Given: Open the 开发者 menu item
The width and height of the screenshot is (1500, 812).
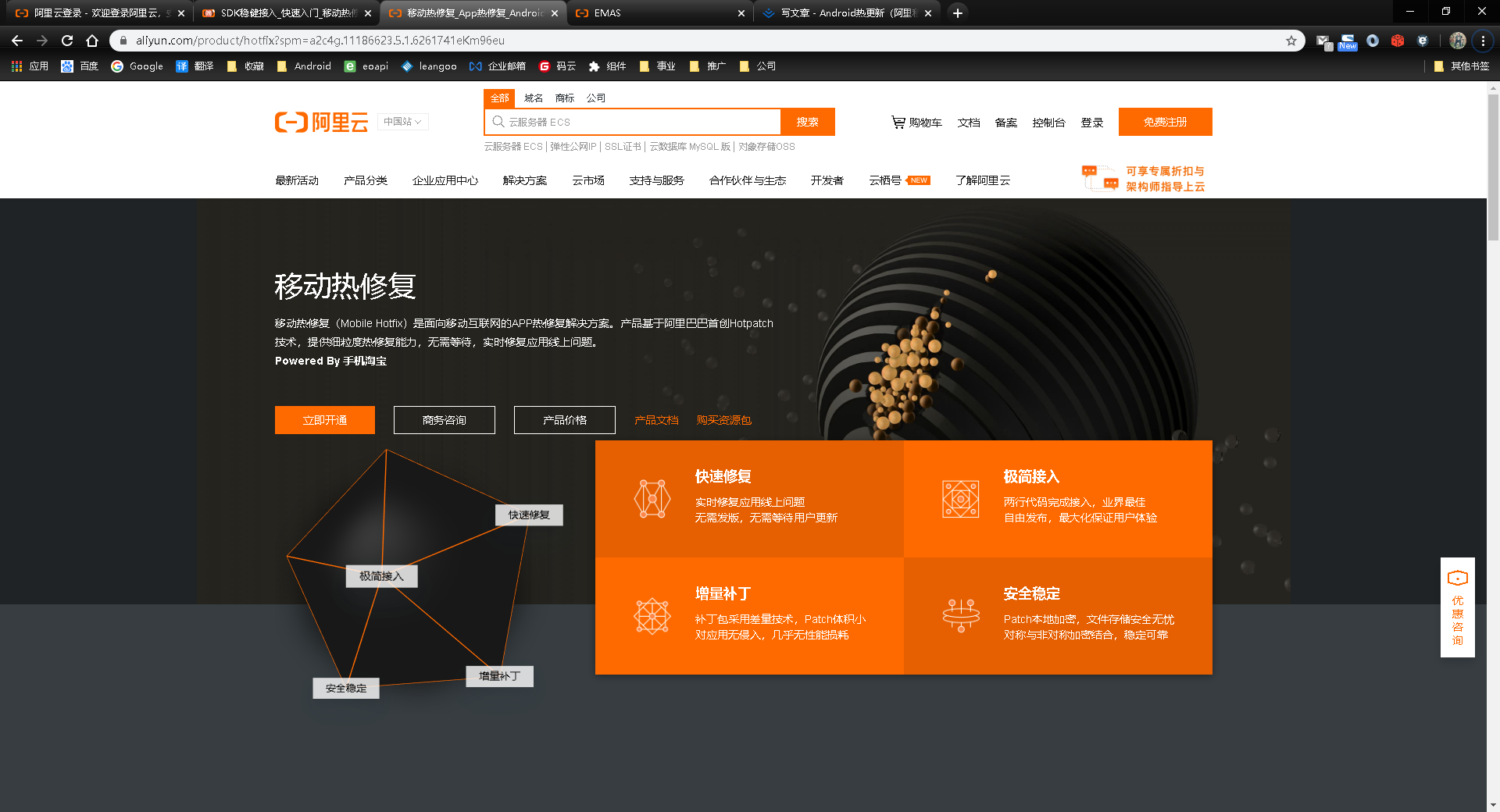Looking at the screenshot, I should click(x=827, y=180).
